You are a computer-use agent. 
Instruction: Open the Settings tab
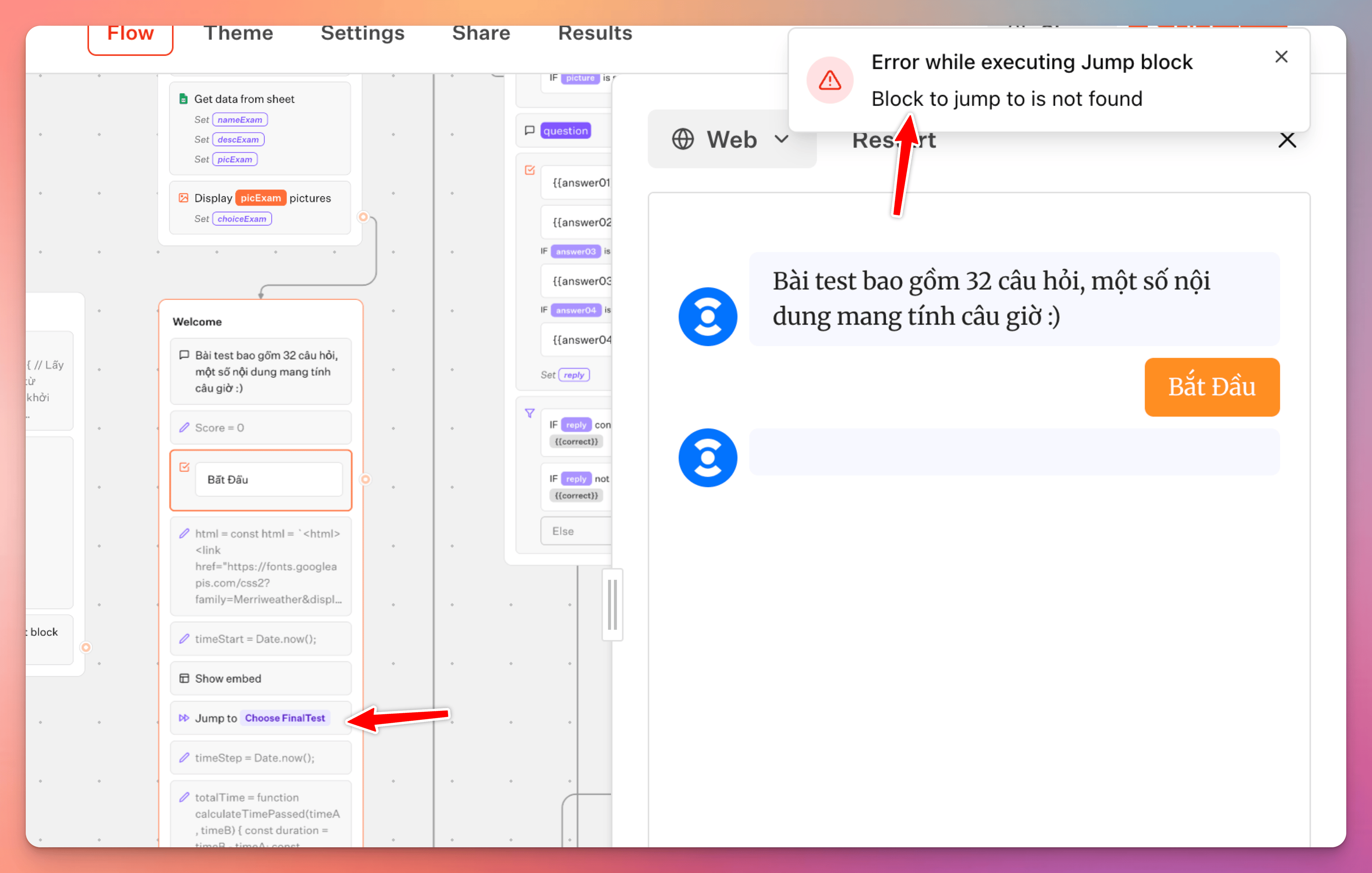coord(362,33)
